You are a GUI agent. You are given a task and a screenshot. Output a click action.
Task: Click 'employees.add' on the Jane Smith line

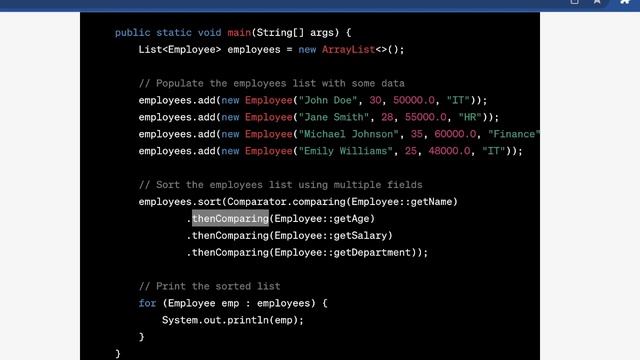(x=177, y=117)
